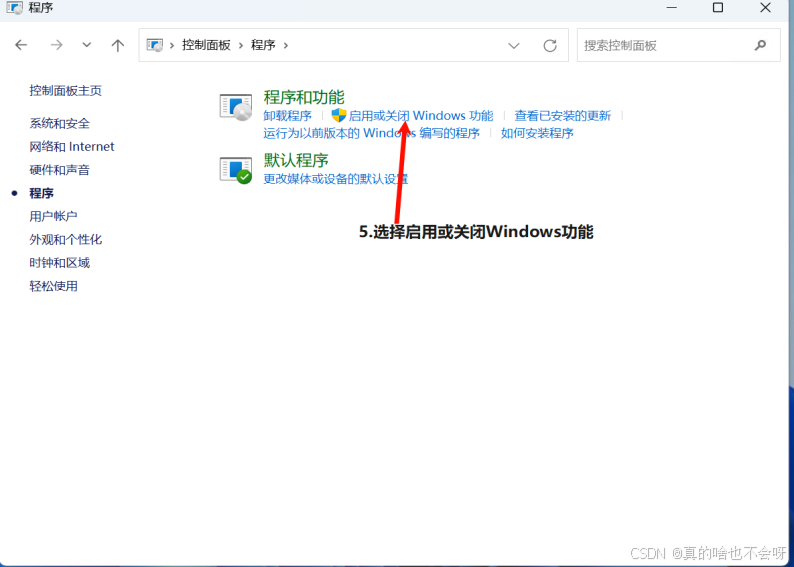Image resolution: width=794 pixels, height=567 pixels.
Task: Open 启用或关闭 Windows 功能
Action: [421, 116]
